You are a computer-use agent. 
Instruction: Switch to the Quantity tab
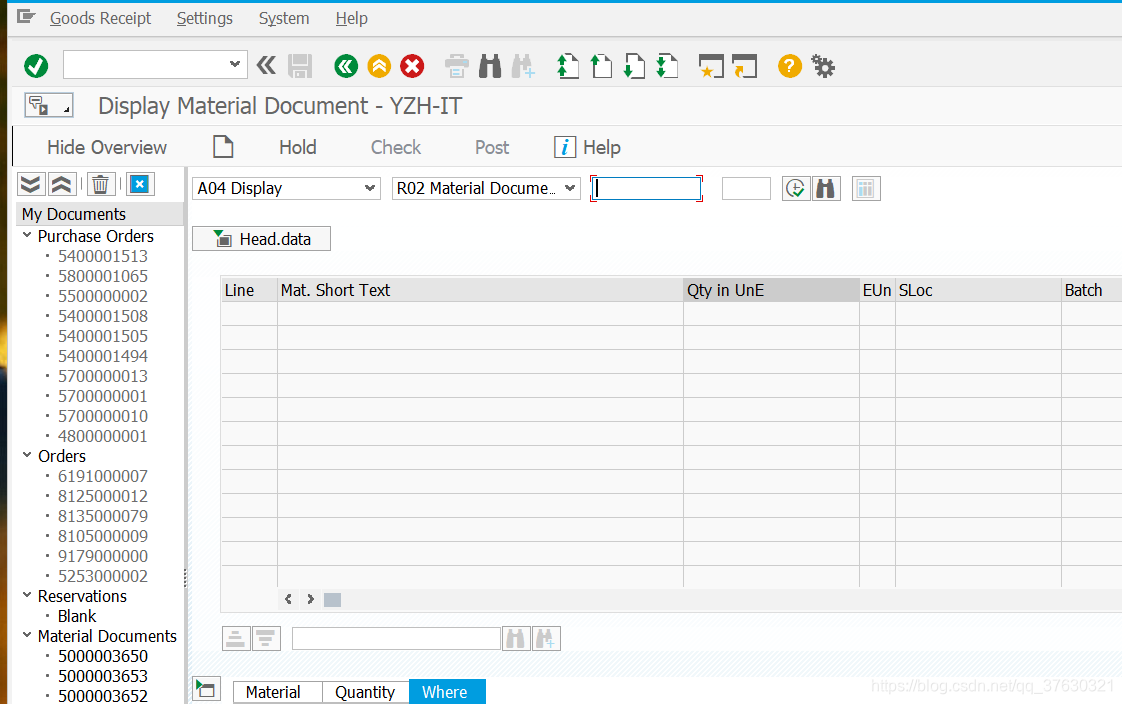tap(364, 692)
